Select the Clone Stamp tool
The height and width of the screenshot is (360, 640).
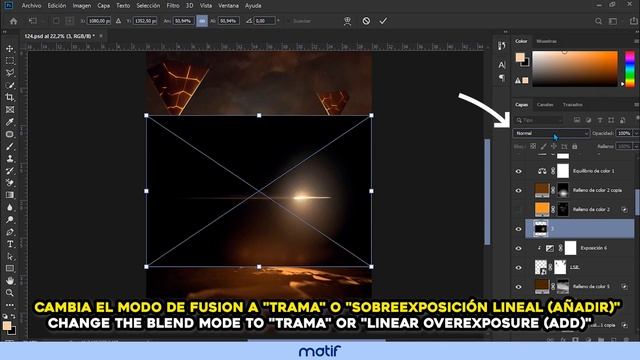coord(10,159)
